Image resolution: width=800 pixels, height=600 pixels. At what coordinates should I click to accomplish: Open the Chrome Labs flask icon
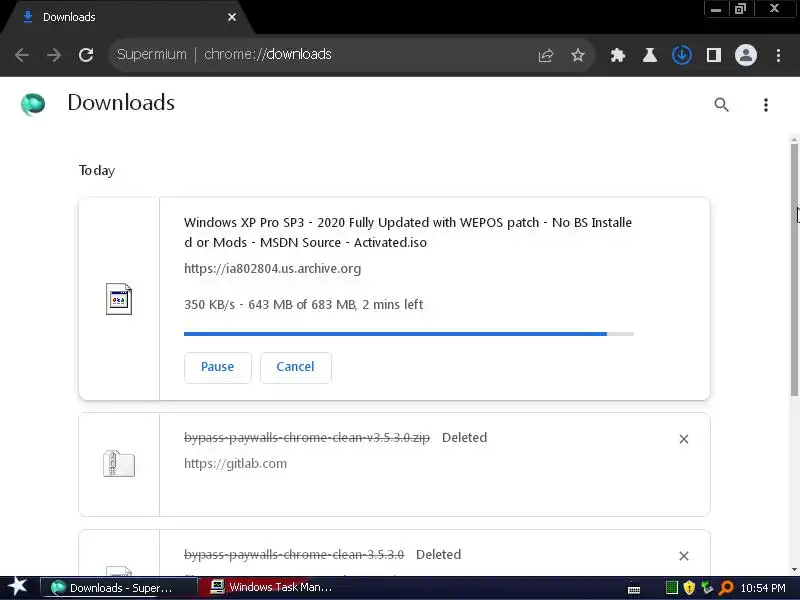point(649,55)
